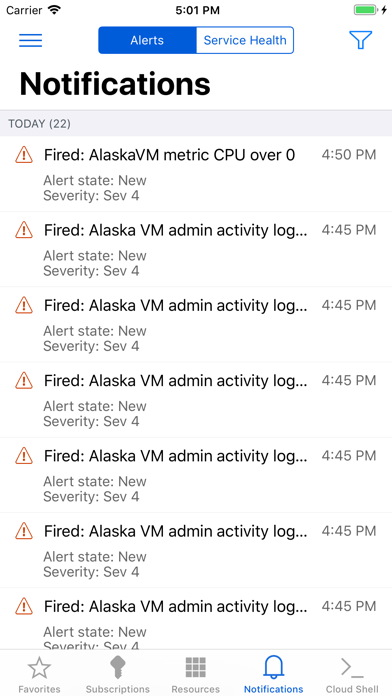Open AlaskaVM metric CPU over 0 alert
Screen dimensions: 392x696
point(196,174)
